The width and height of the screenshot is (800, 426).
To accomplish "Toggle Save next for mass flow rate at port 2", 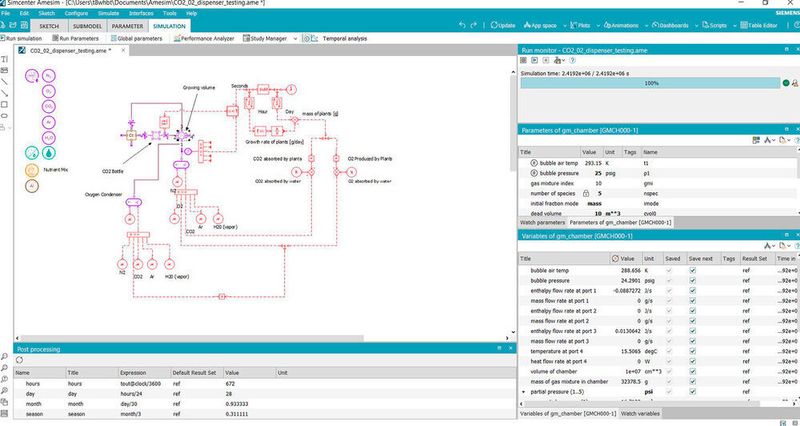I will 692,321.
